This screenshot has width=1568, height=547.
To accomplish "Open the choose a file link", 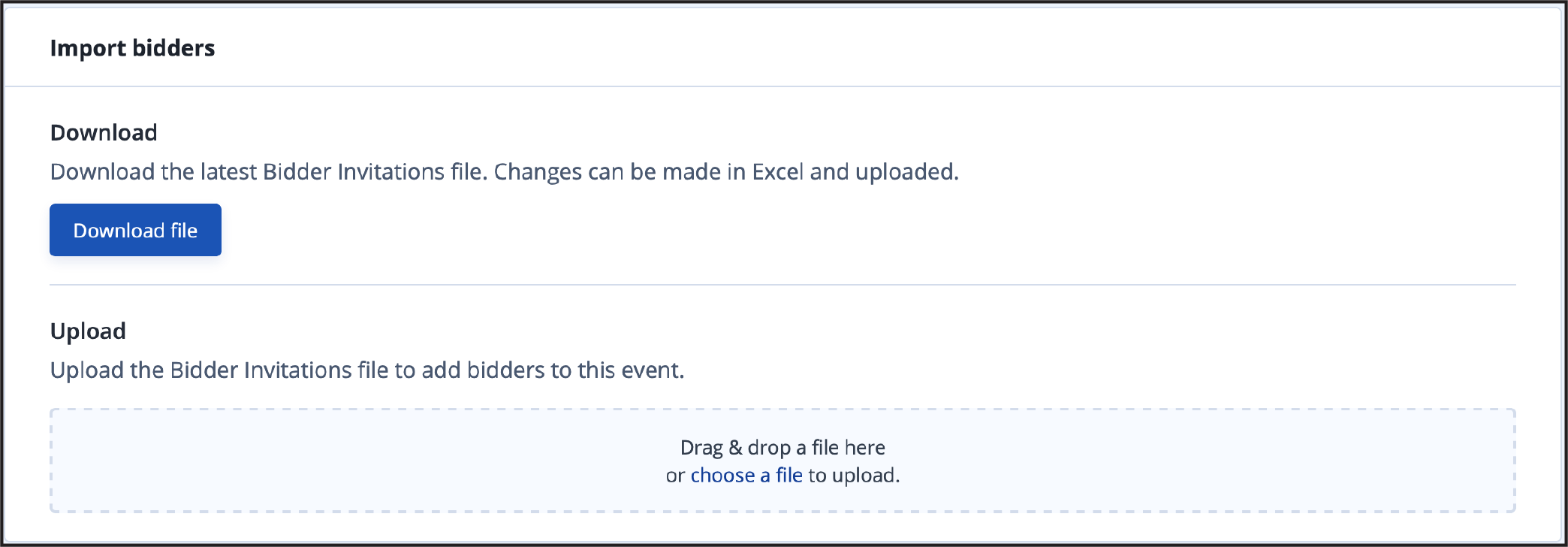I will click(746, 476).
